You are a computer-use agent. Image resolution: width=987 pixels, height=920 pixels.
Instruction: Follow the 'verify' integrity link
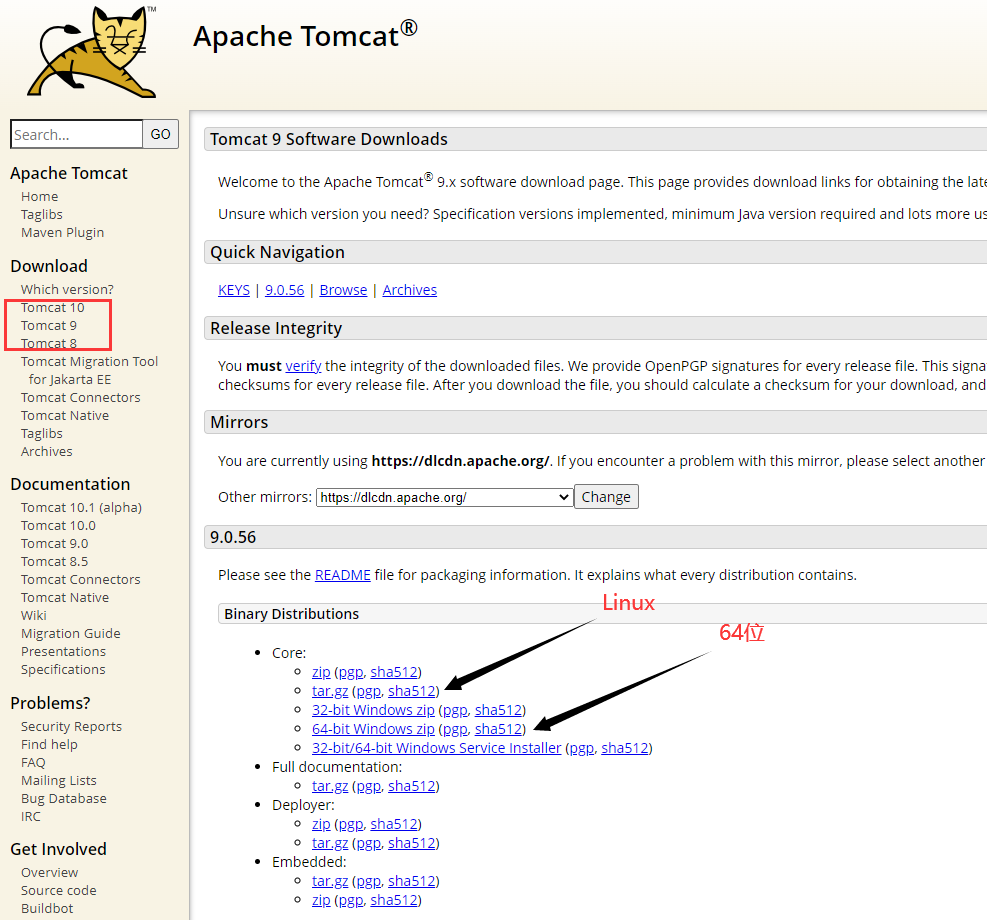[303, 366]
